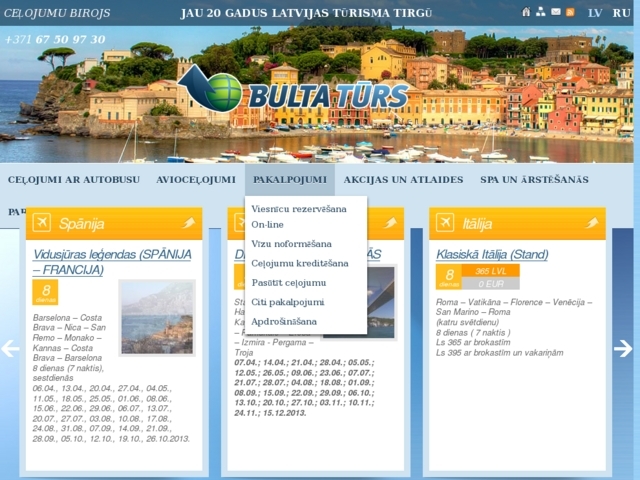Screen dimensions: 640x480
Task: Click the departure dates ending 26.10.2013
Action: click(111, 413)
